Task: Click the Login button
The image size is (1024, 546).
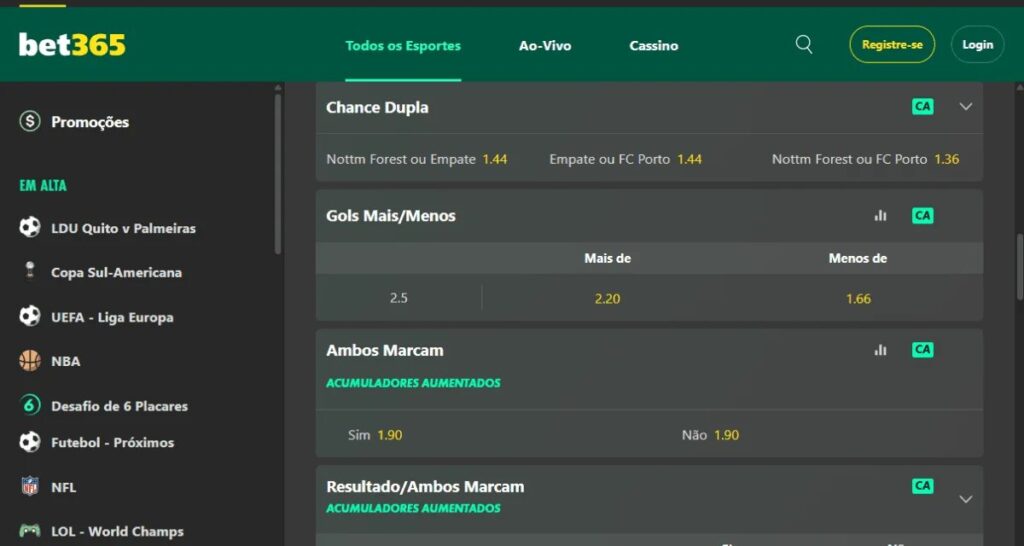Action: pyautogui.click(x=977, y=45)
